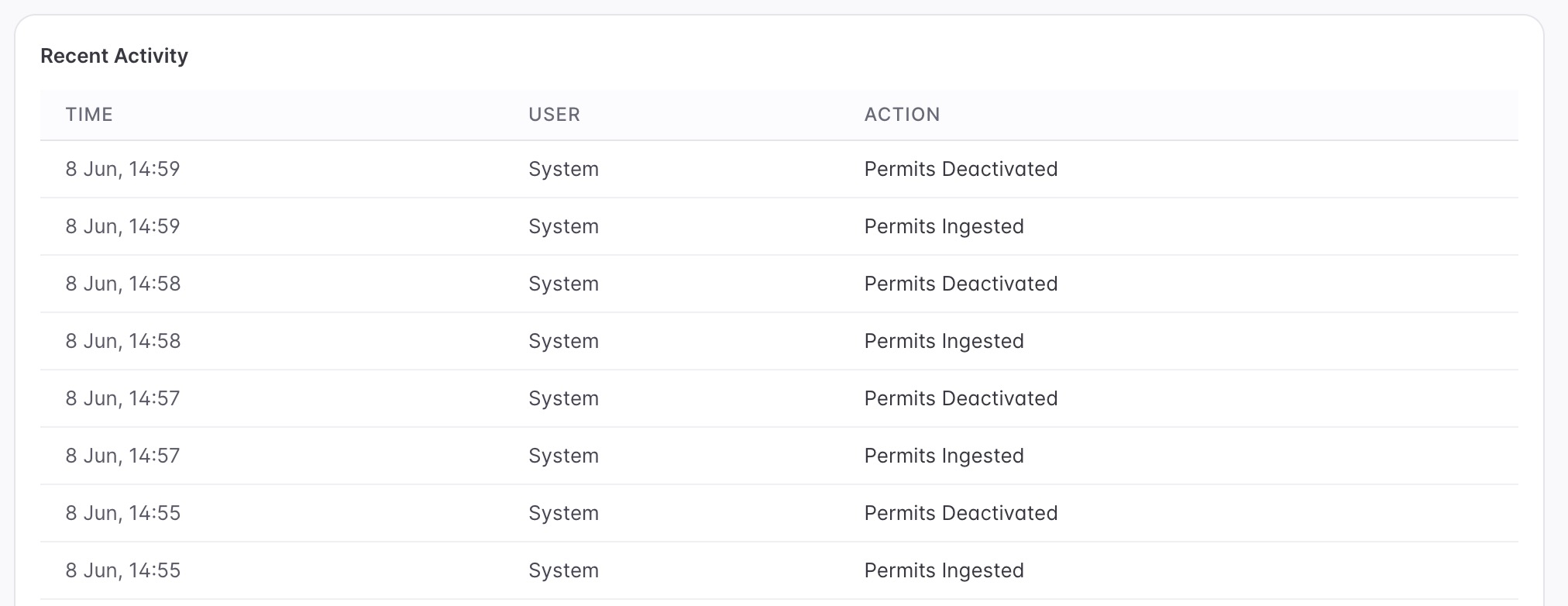Image resolution: width=1568 pixels, height=606 pixels.
Task: Click System user in 14:55 Permits Ingested row
Action: [563, 570]
